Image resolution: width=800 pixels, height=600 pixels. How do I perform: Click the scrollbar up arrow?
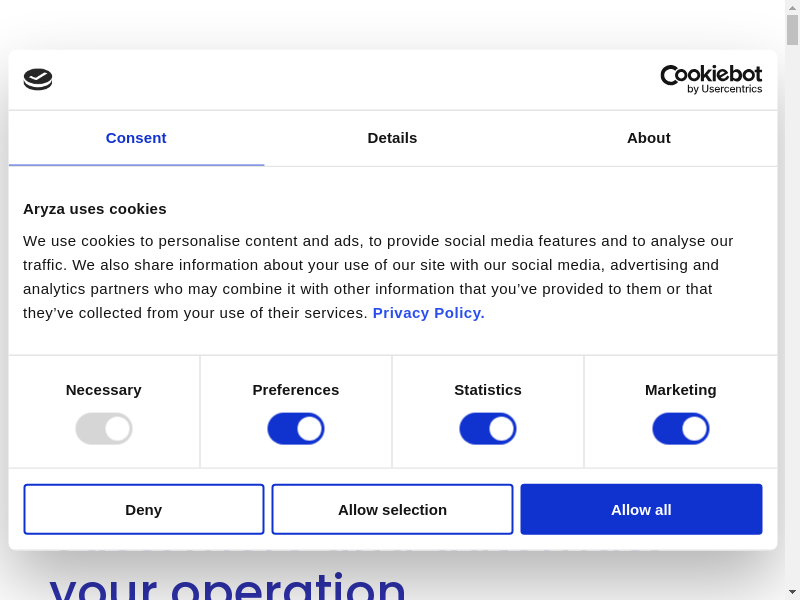tap(792, 7)
